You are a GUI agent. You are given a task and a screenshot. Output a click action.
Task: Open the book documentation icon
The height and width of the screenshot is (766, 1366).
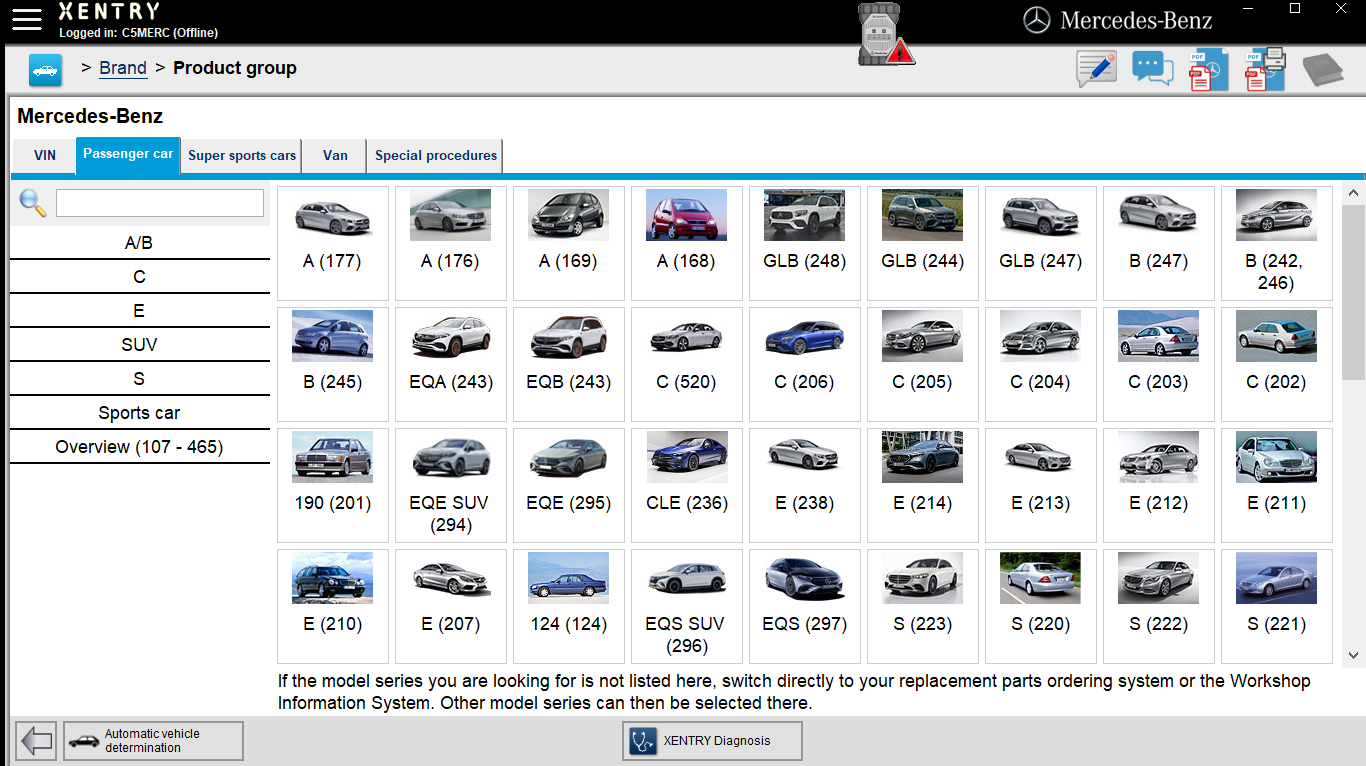[x=1323, y=70]
